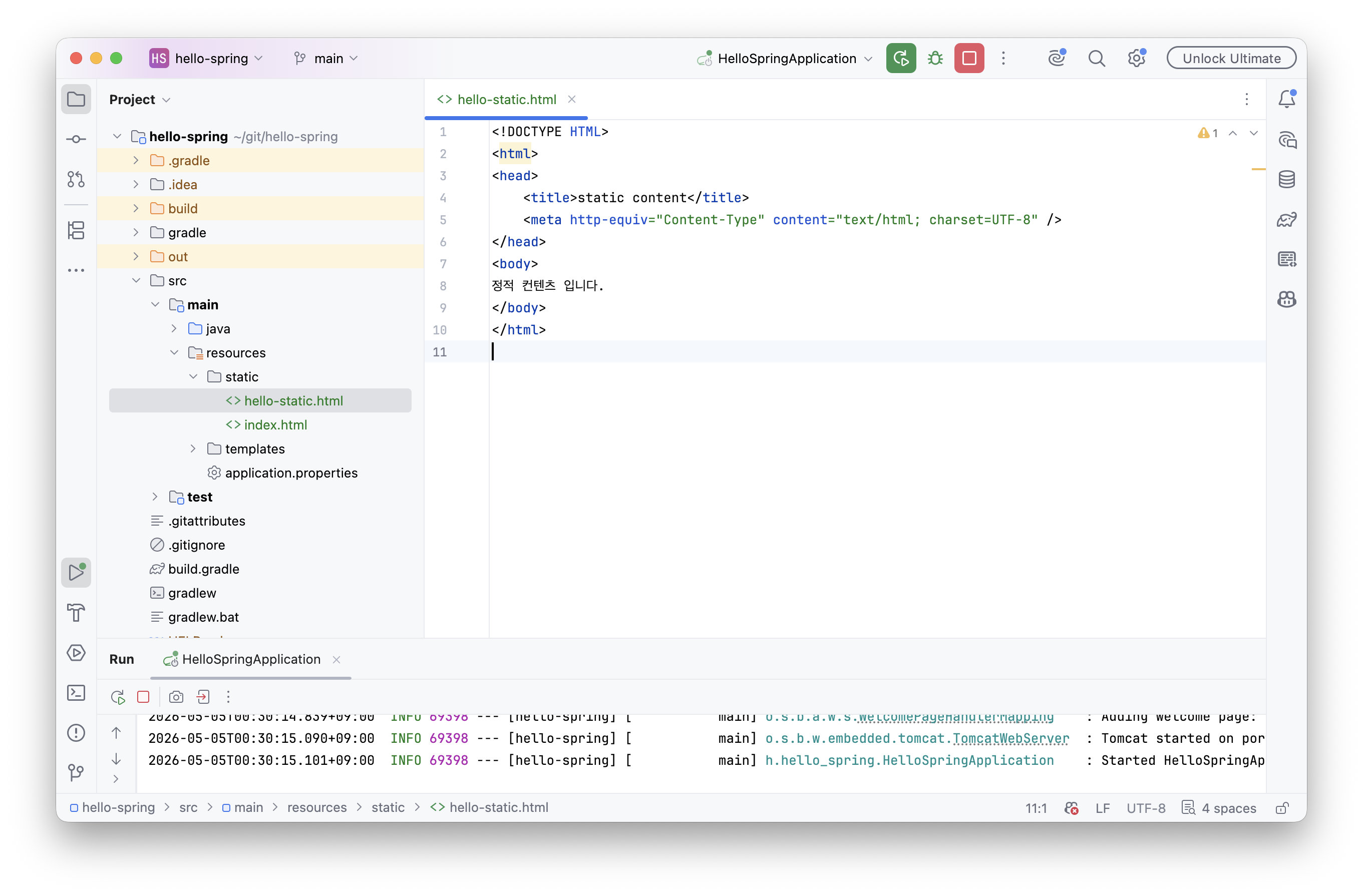Viewport: 1363px width, 896px height.
Task: Stop the running application in the top toolbar
Action: point(969,58)
